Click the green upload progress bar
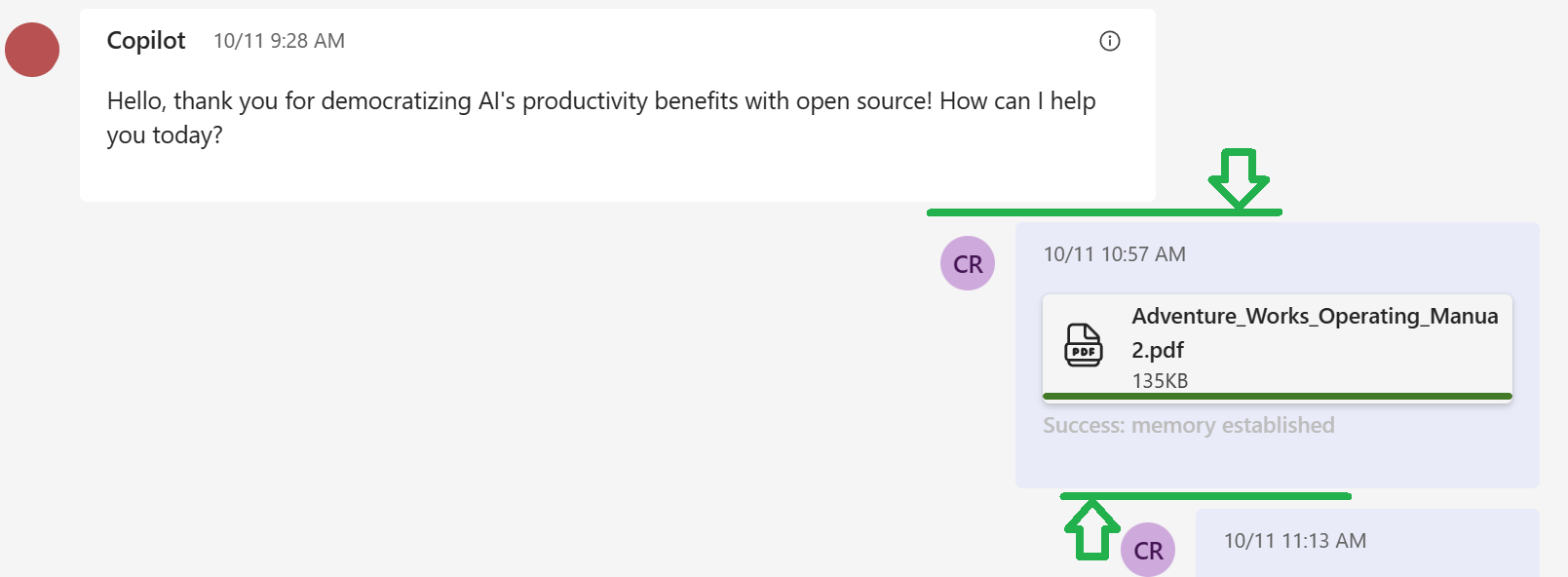Viewport: 1568px width, 577px height. click(1278, 397)
